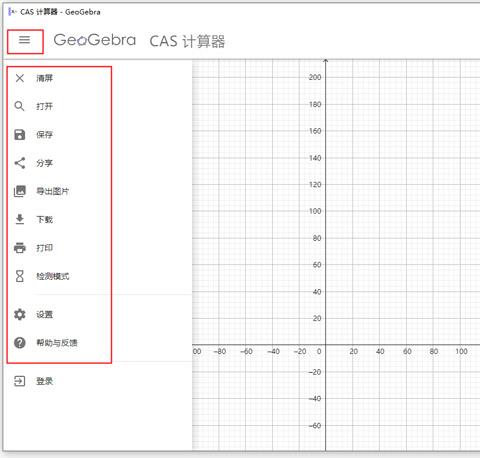Click the printer icon
This screenshot has width=480, height=458.
click(x=20, y=248)
